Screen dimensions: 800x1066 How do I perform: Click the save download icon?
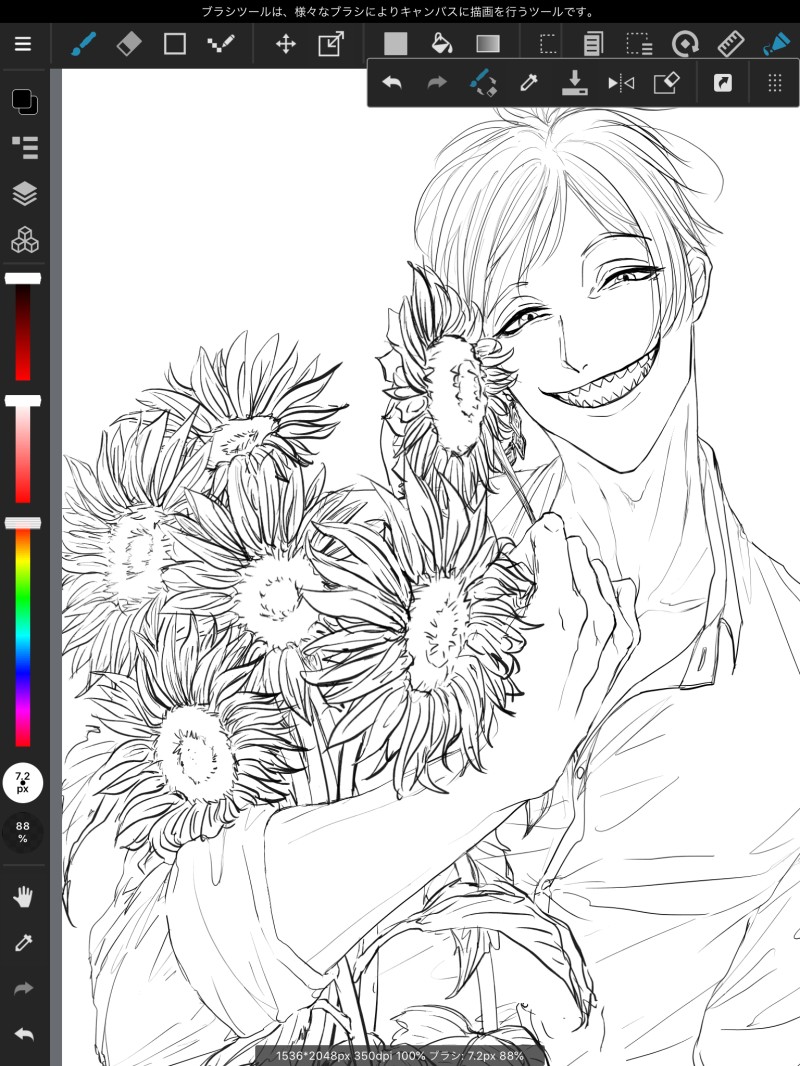pos(575,83)
